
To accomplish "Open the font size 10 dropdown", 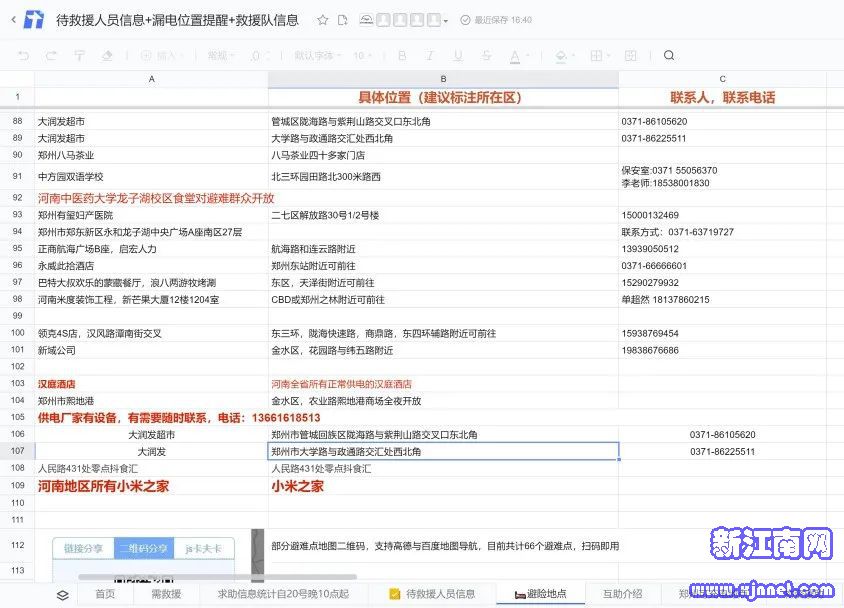I will click(362, 55).
